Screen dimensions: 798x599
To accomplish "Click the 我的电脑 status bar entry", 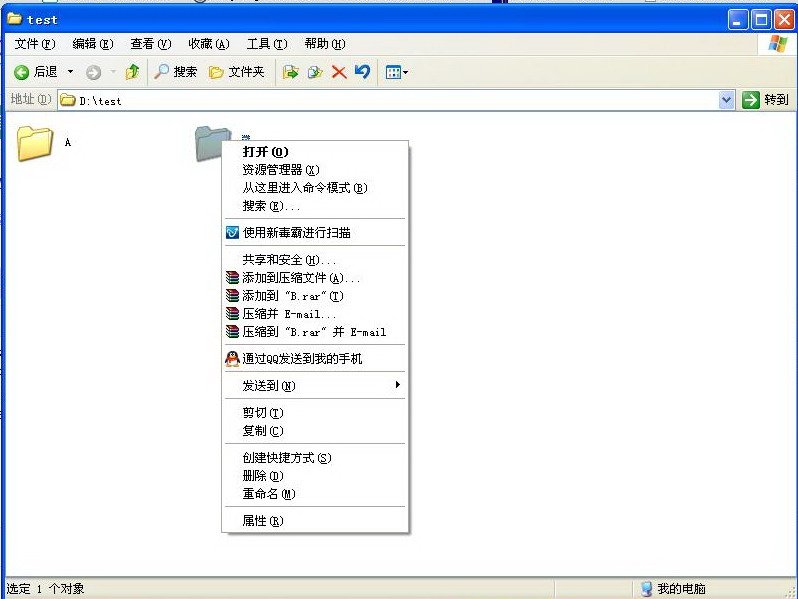I will [673, 589].
